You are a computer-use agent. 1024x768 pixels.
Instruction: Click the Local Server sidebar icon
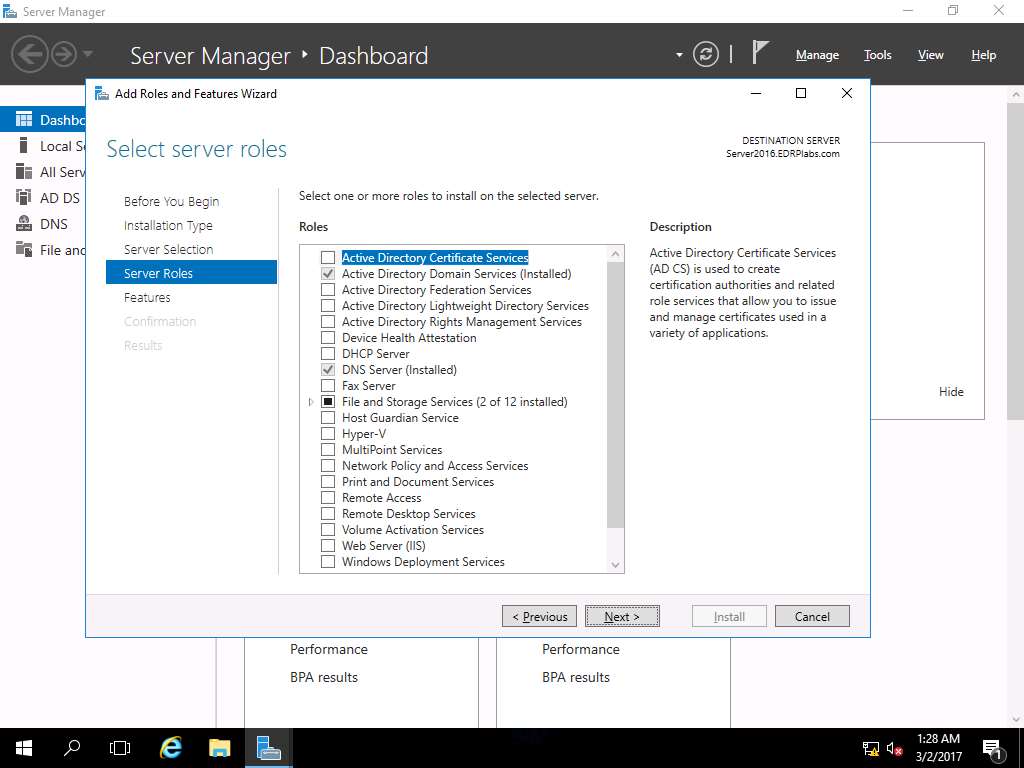24,146
